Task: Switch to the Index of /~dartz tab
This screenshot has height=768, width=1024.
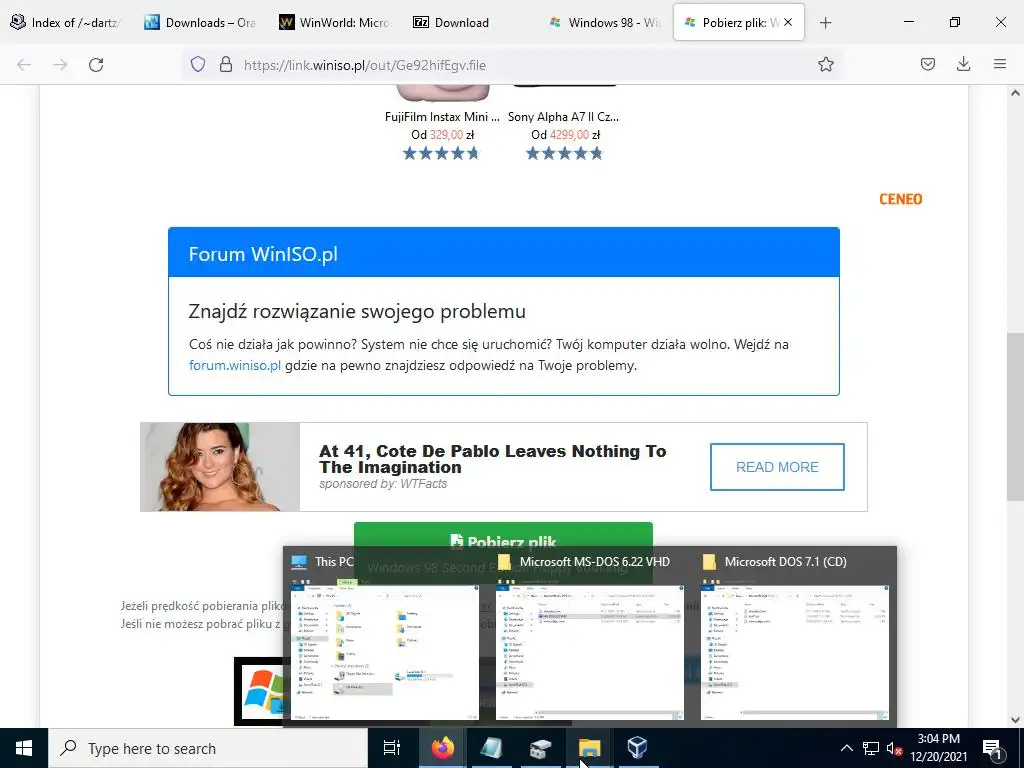Action: [x=67, y=22]
